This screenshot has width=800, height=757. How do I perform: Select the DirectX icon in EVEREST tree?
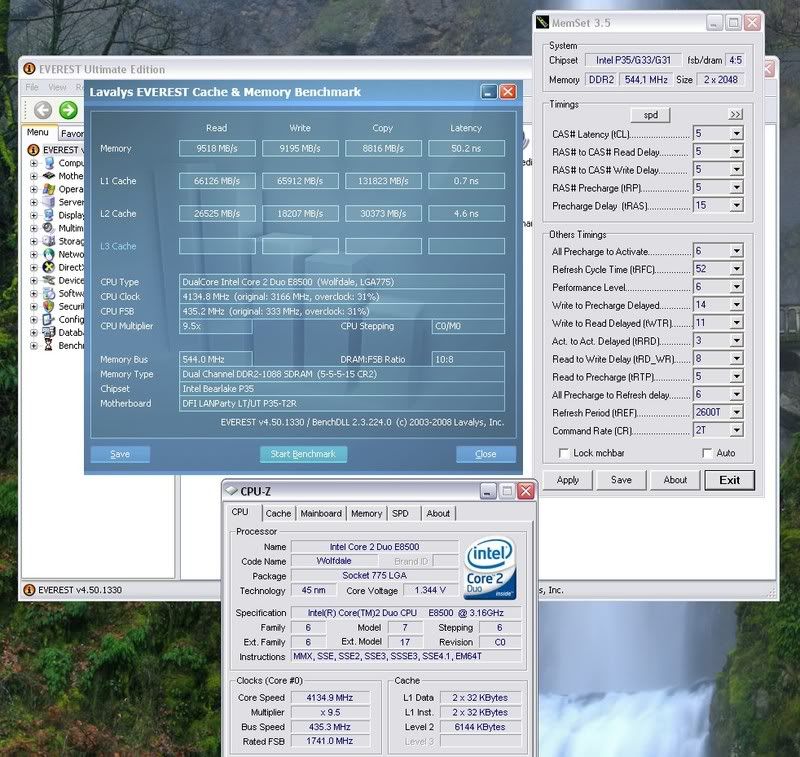coord(49,268)
